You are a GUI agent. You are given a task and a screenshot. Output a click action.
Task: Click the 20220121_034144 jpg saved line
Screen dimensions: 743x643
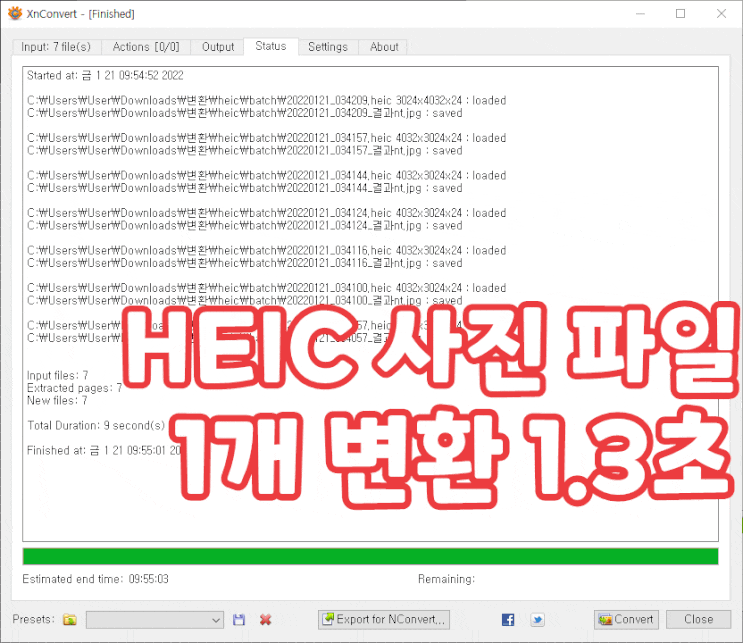(245, 188)
